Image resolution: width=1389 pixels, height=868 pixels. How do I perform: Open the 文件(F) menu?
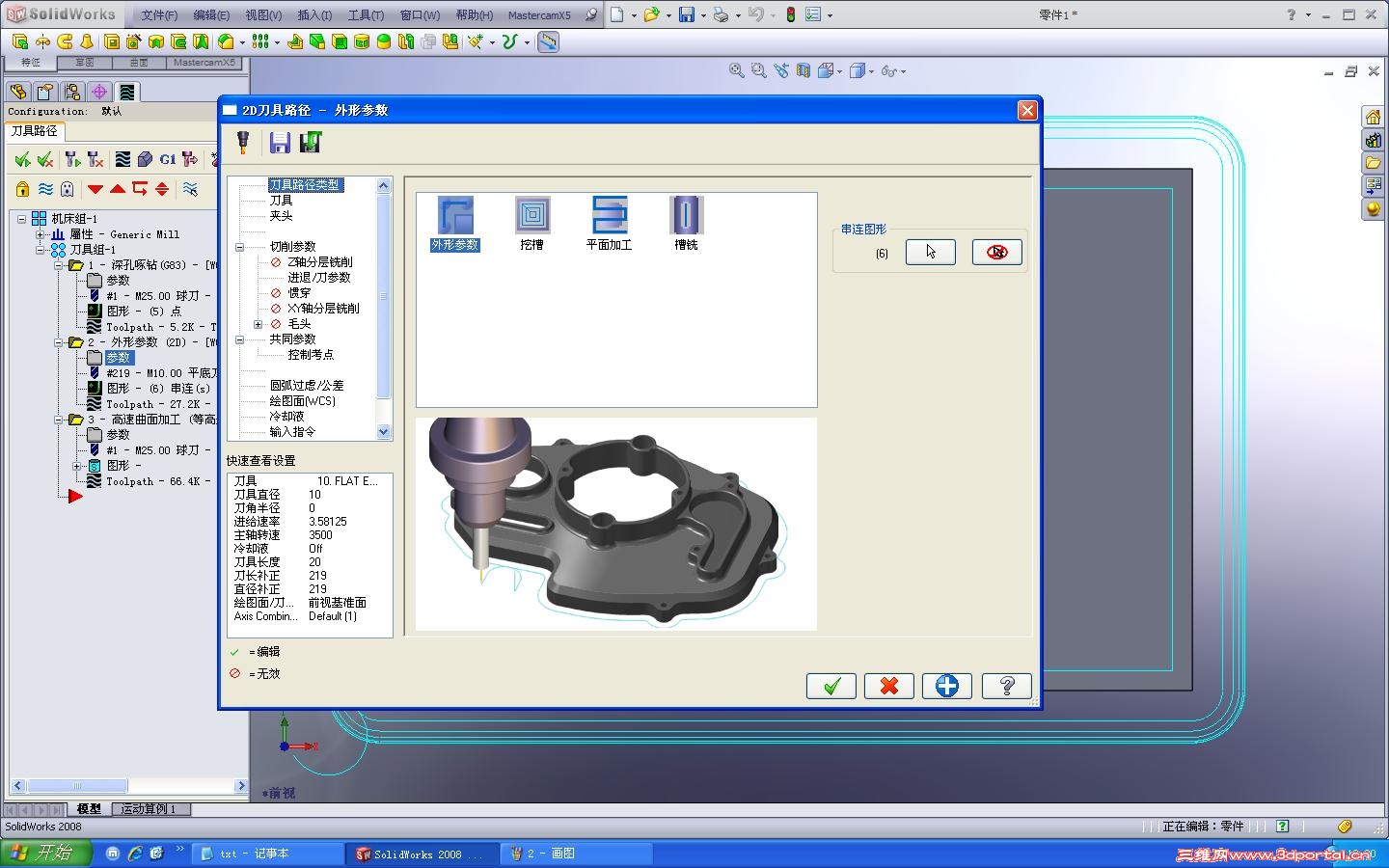coord(159,15)
